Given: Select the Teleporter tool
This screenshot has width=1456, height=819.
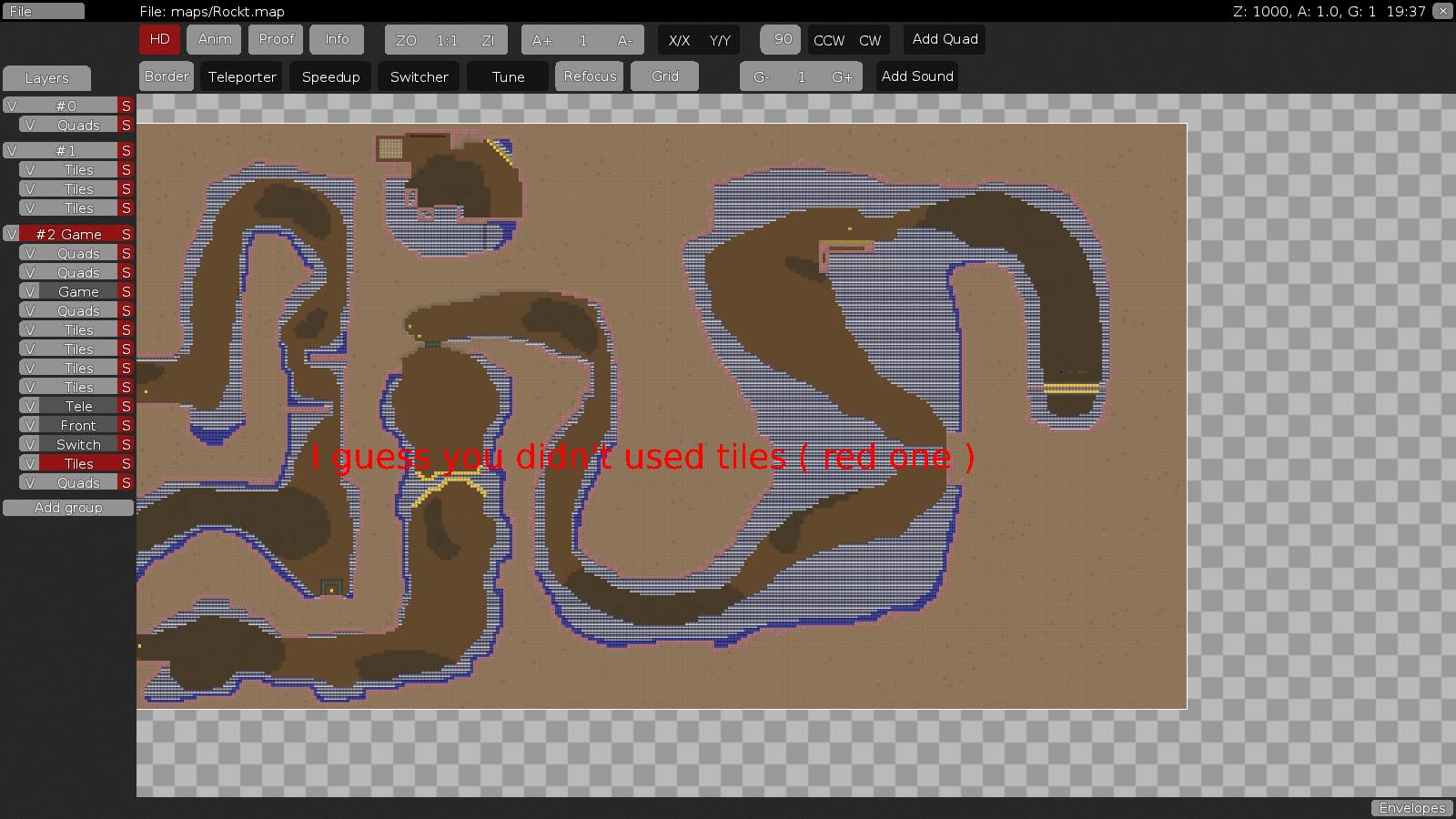Looking at the screenshot, I should pos(241,76).
